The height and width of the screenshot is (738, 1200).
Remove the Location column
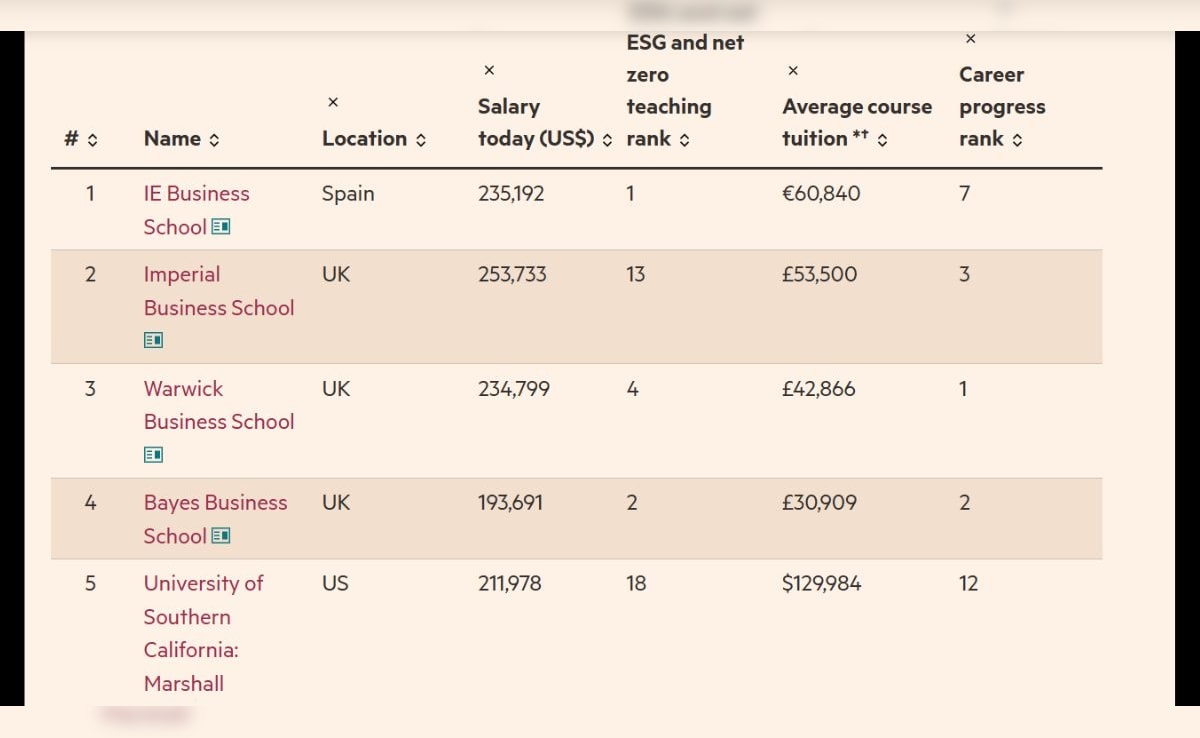[x=333, y=103]
